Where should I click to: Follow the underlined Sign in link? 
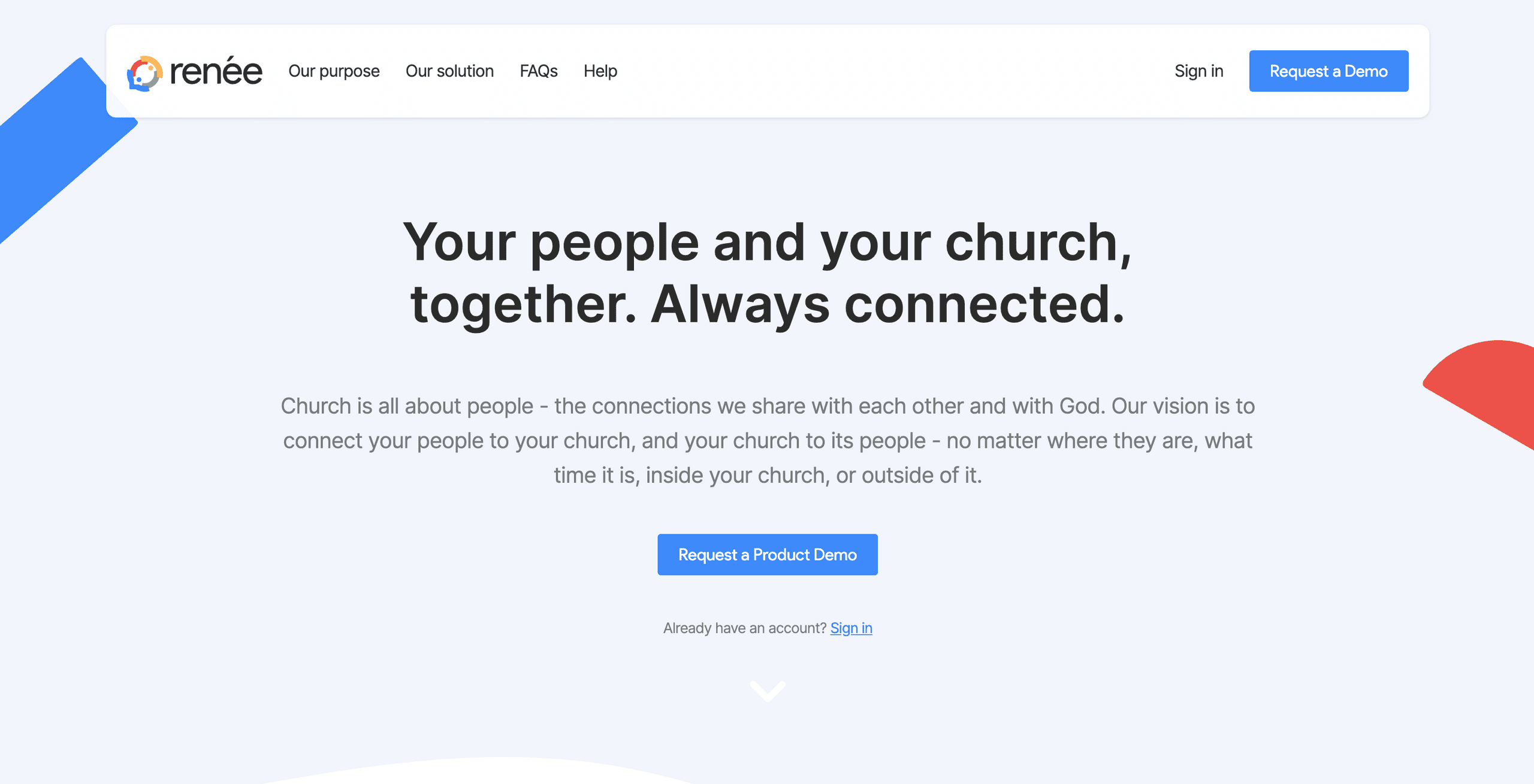tap(851, 628)
